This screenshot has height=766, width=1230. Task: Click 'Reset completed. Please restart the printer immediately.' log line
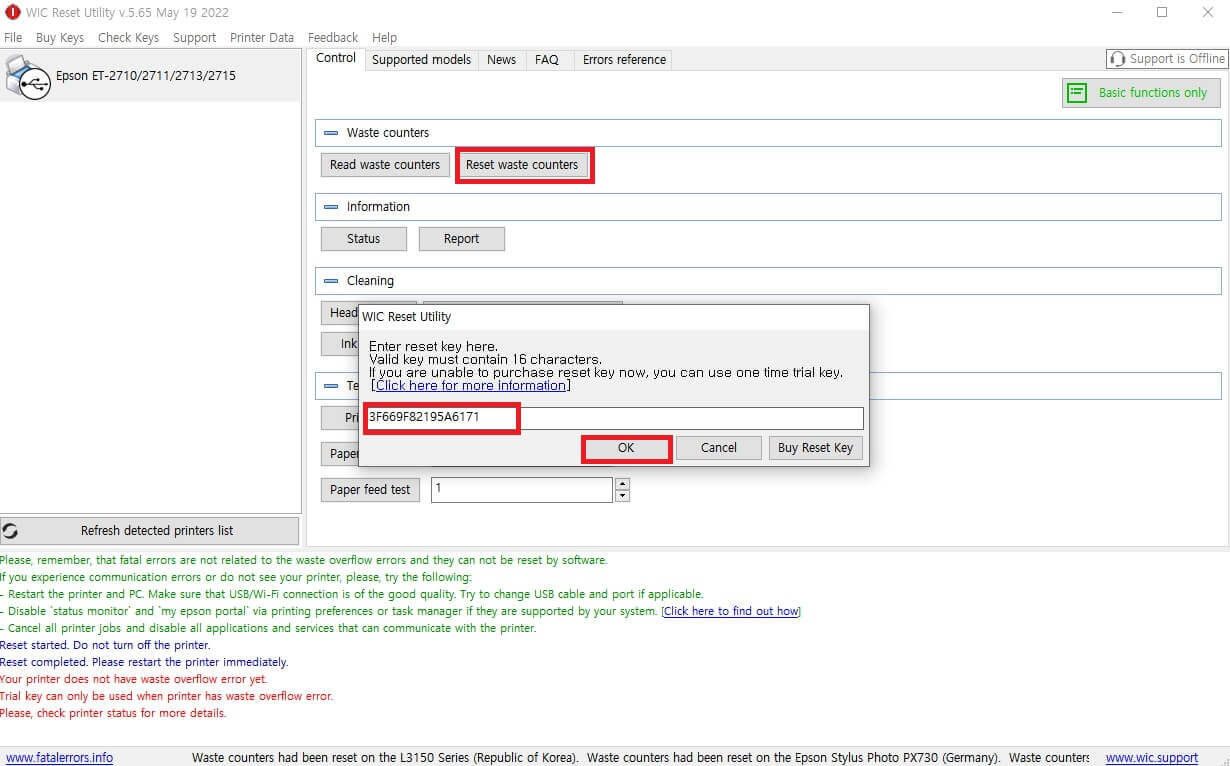pos(144,662)
